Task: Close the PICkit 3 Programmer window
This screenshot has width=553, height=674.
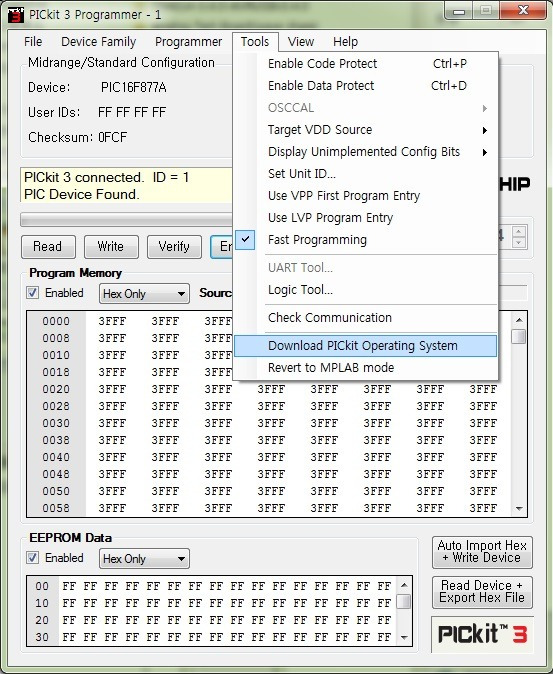Action: point(523,10)
